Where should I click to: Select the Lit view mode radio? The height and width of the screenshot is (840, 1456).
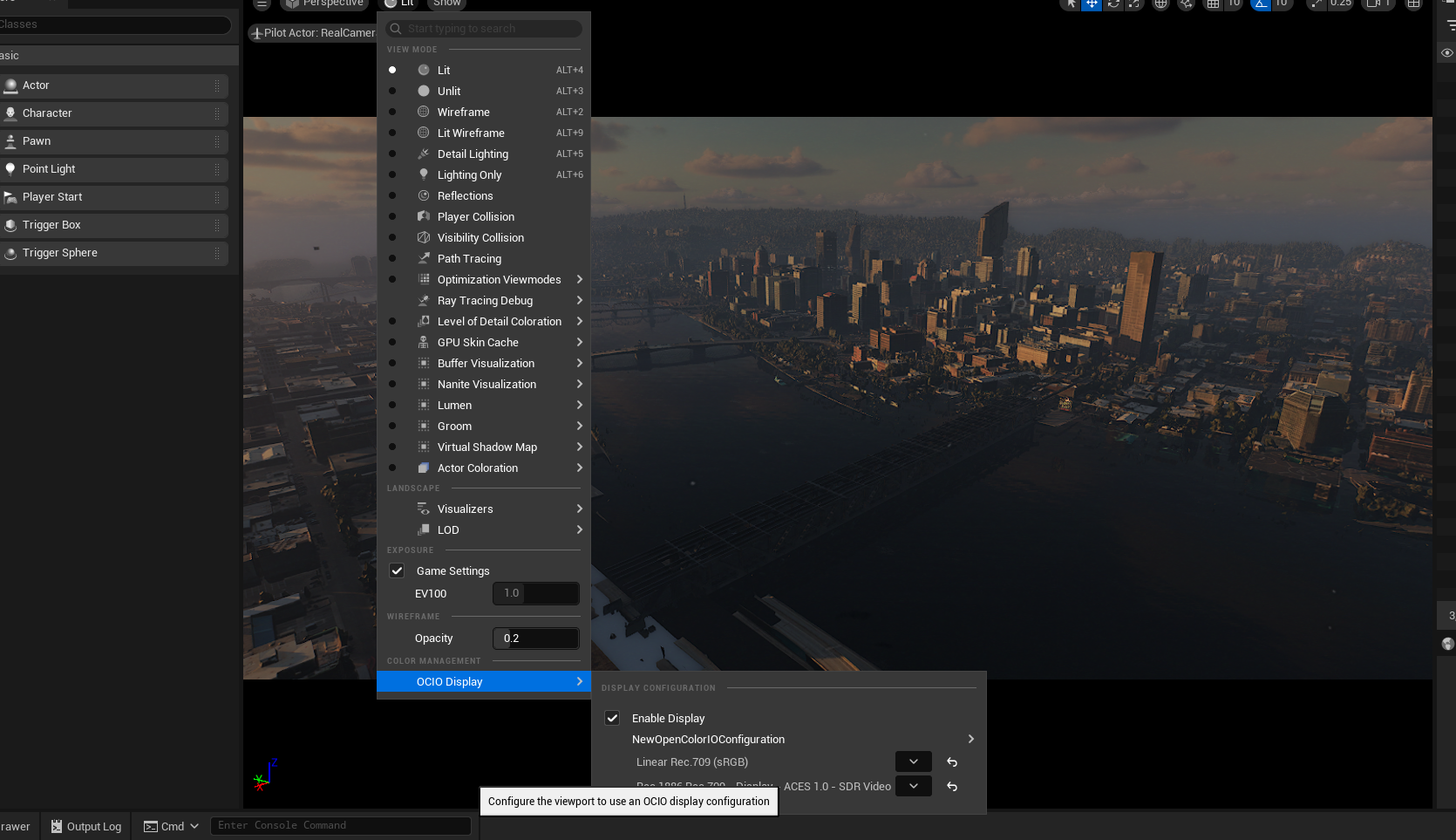tap(392, 70)
